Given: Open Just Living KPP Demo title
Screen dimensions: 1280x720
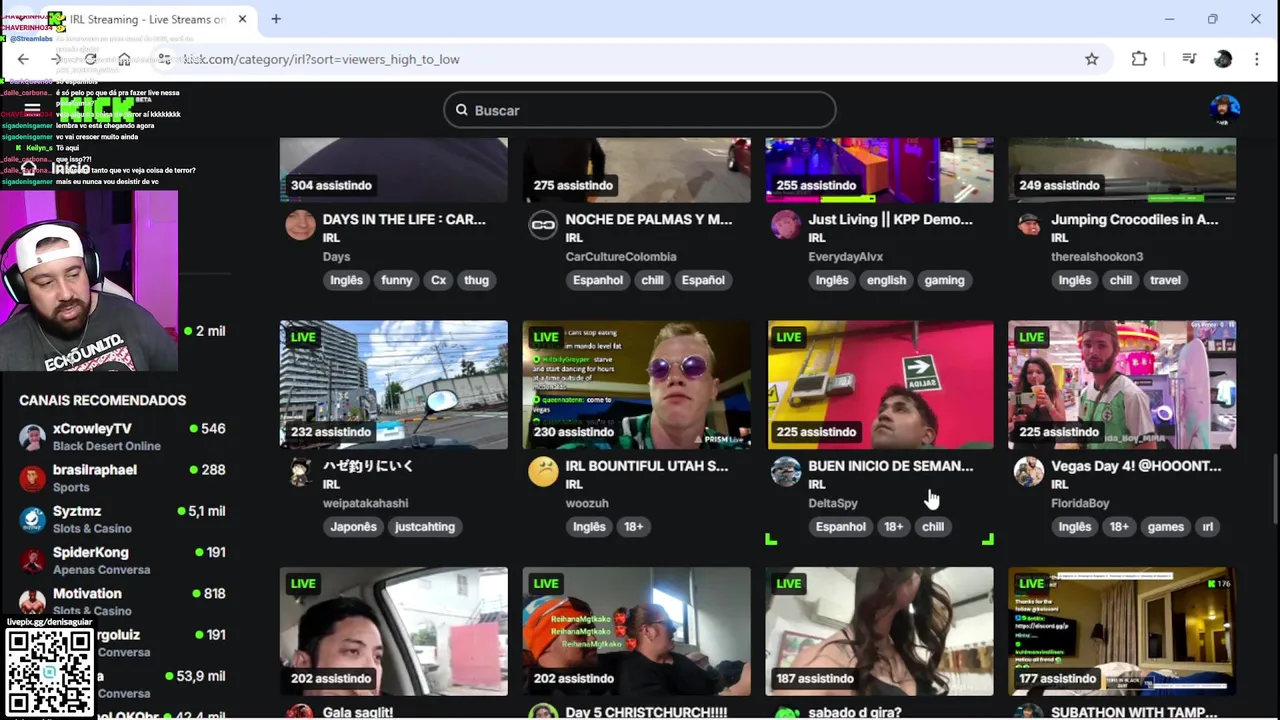Looking at the screenshot, I should click(x=890, y=219).
